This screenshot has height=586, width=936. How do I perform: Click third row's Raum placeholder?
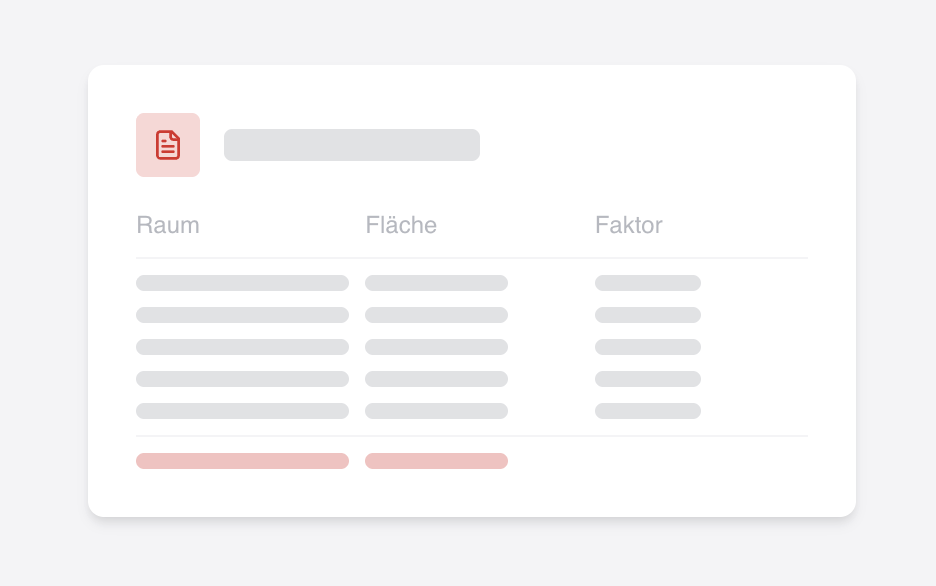click(242, 347)
